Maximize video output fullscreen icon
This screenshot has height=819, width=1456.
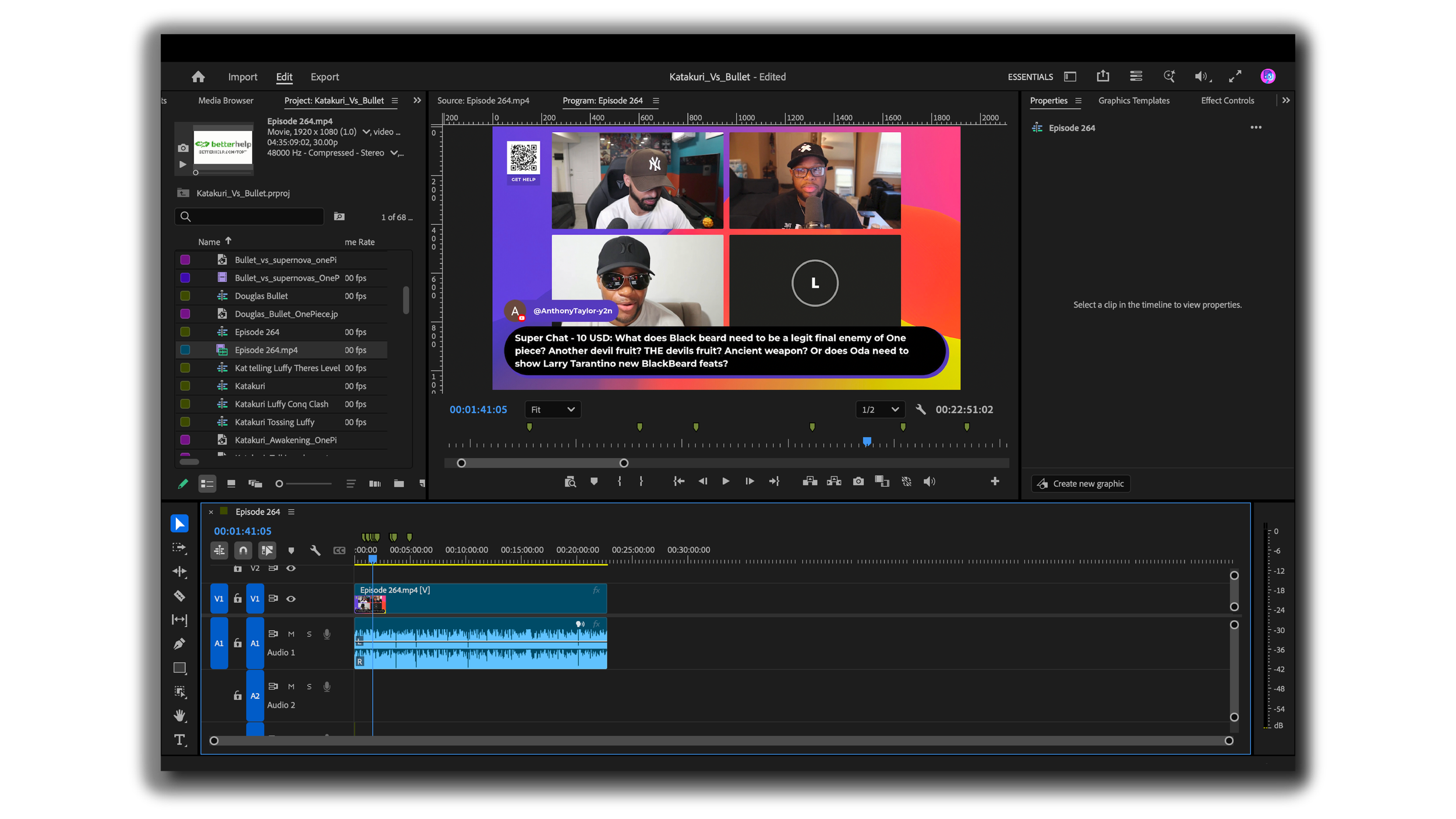1235,76
